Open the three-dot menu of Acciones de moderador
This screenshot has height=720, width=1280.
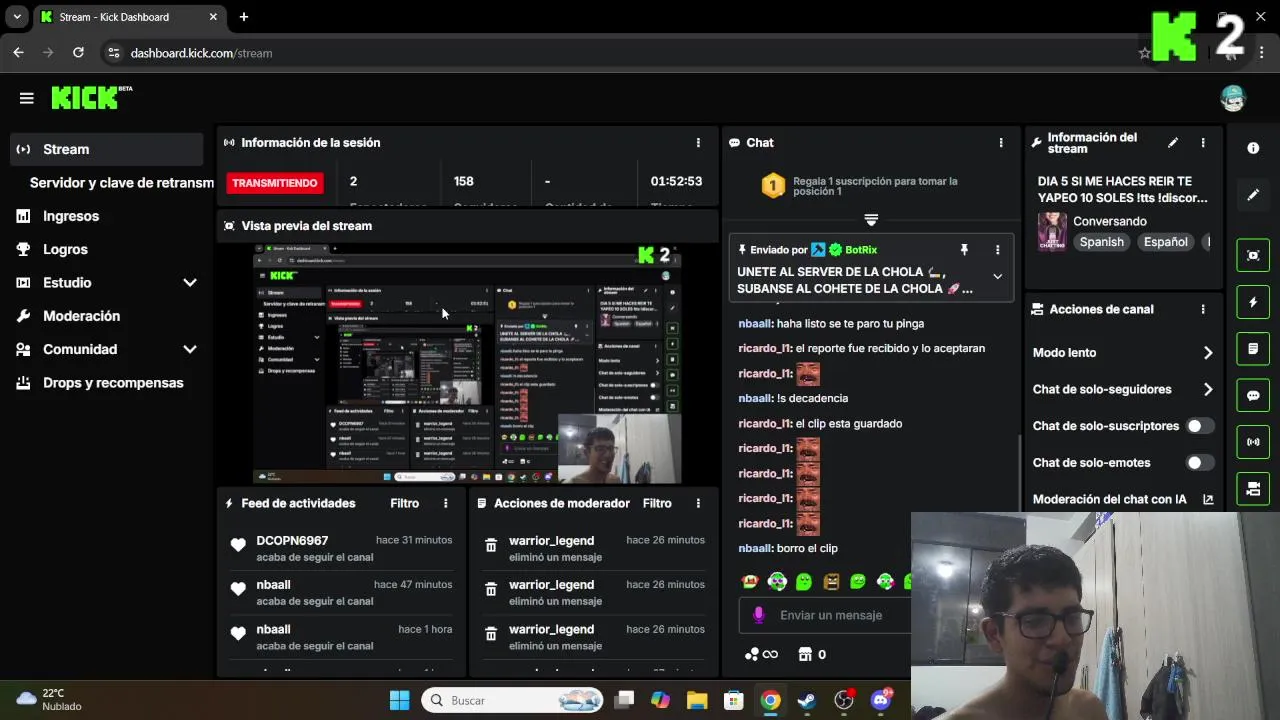click(x=698, y=504)
